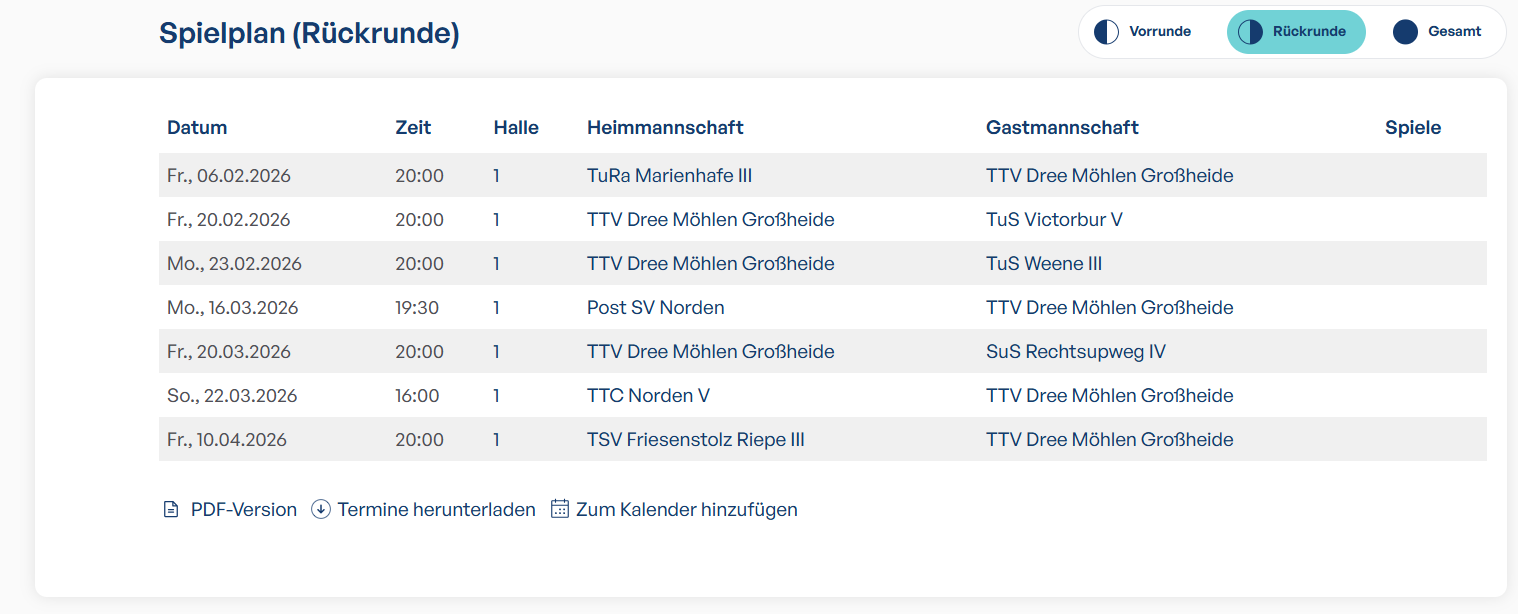Click the Datum column header
Image resolution: width=1518 pixels, height=614 pixels.
(197, 128)
